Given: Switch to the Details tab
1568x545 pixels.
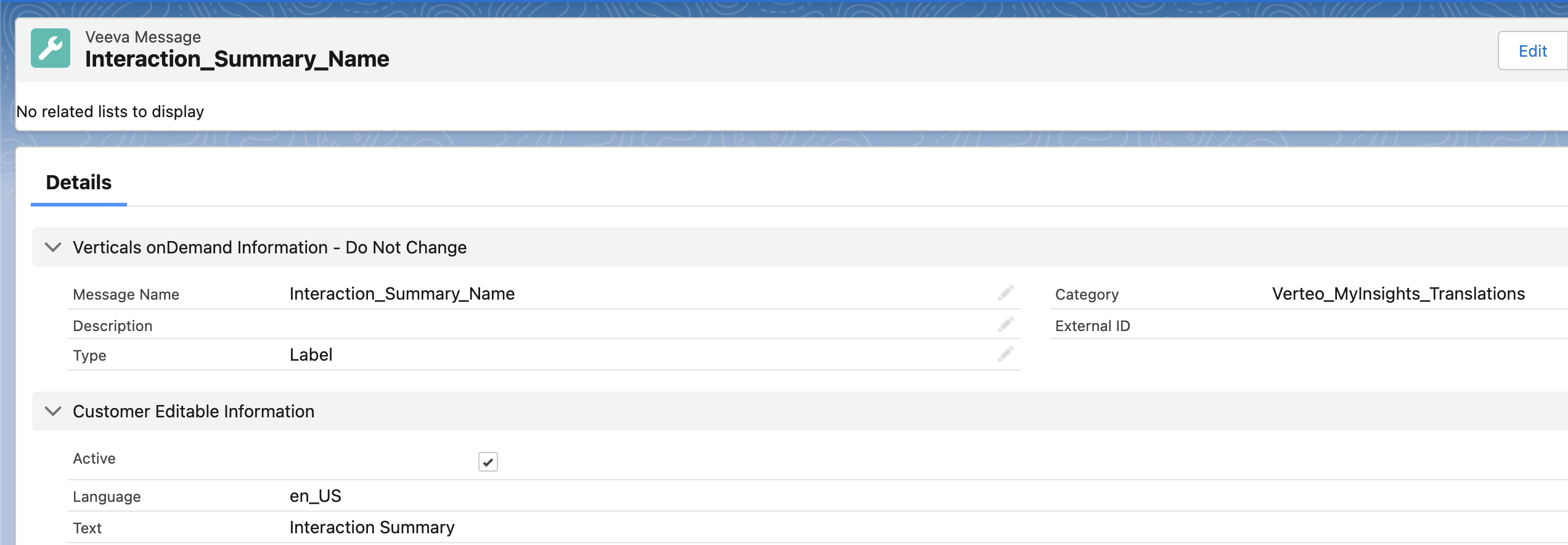Looking at the screenshot, I should coord(79,182).
